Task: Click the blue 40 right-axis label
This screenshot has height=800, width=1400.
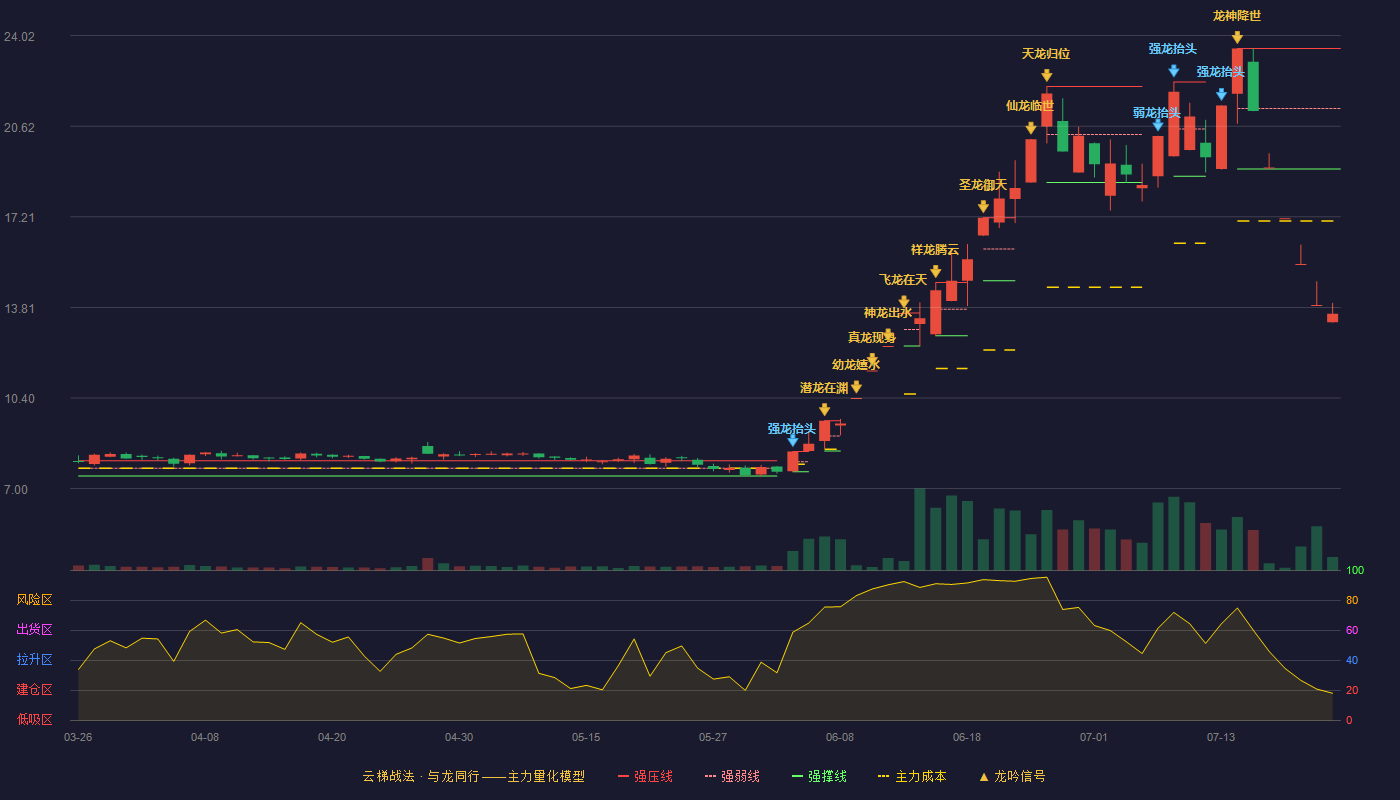Action: pyautogui.click(x=1352, y=660)
